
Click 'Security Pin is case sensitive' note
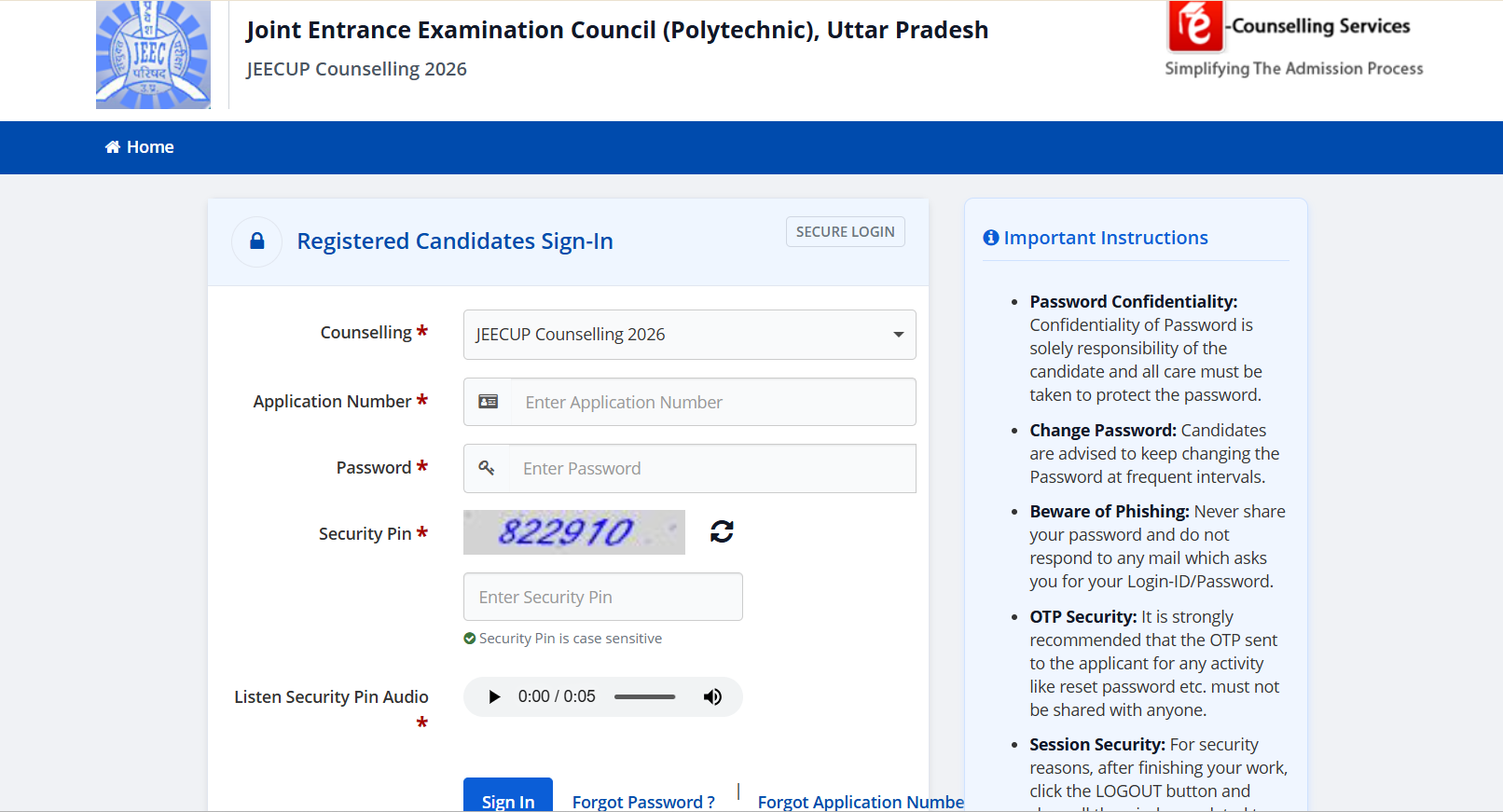pos(571,639)
